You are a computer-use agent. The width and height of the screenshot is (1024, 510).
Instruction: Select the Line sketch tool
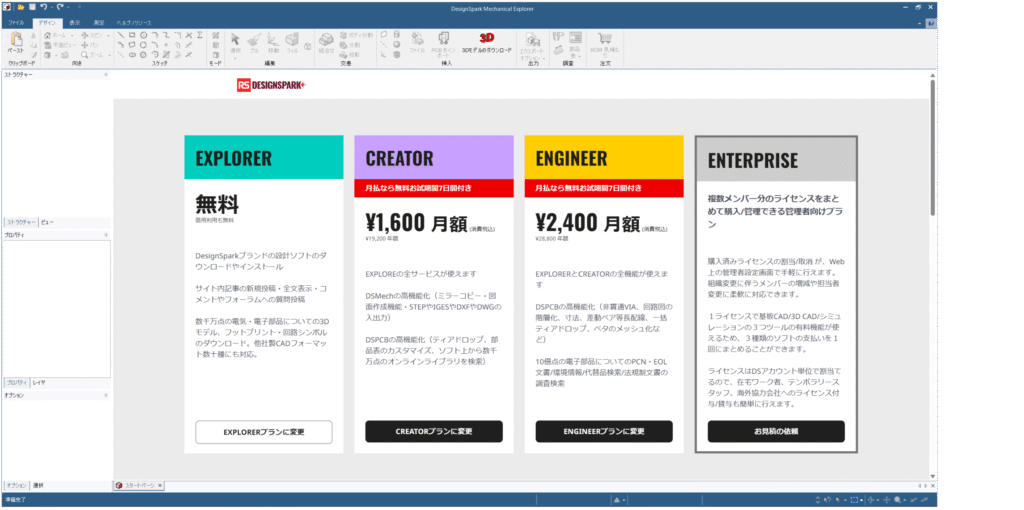121,35
